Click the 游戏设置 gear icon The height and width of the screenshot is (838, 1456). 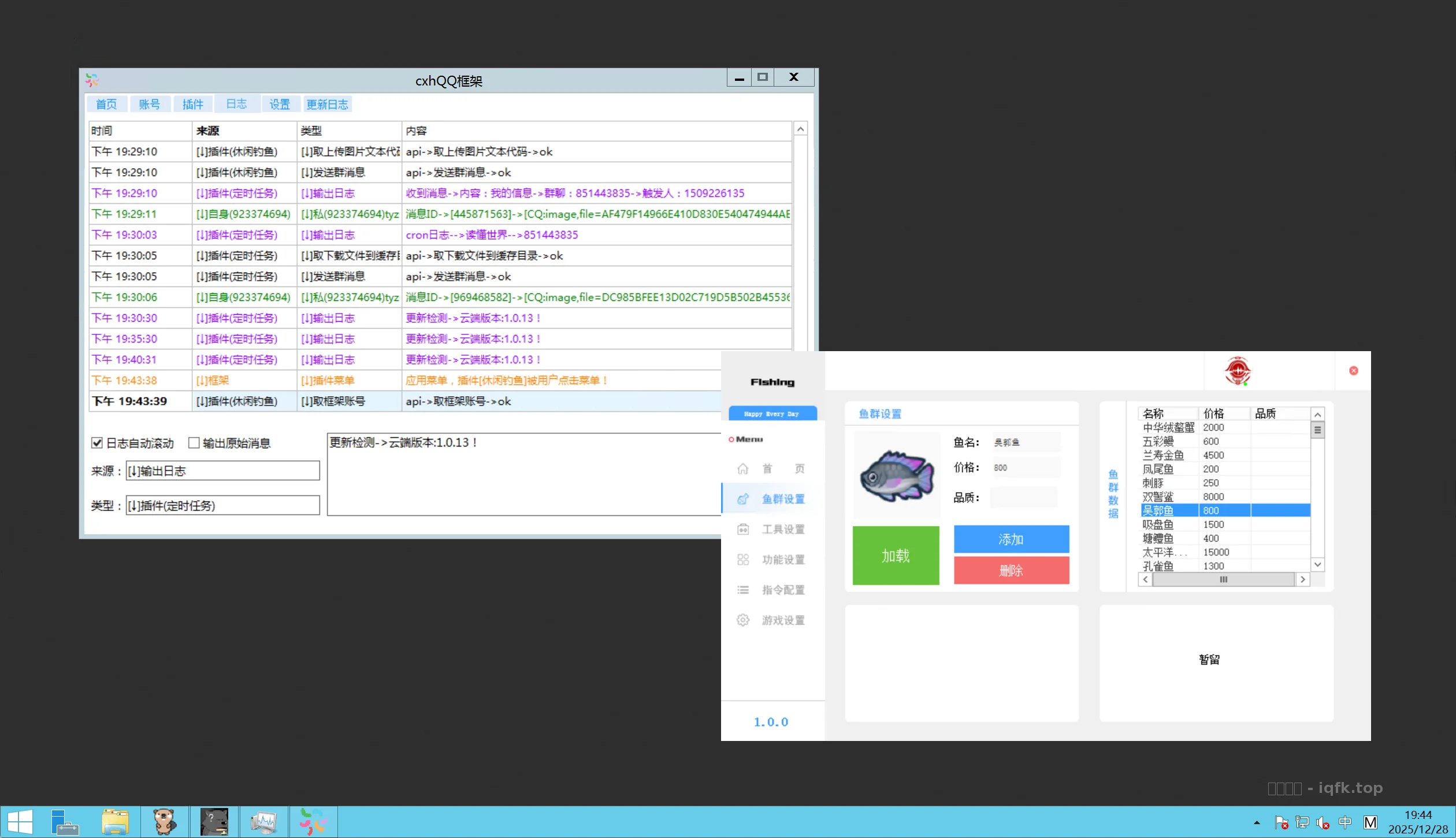743,620
